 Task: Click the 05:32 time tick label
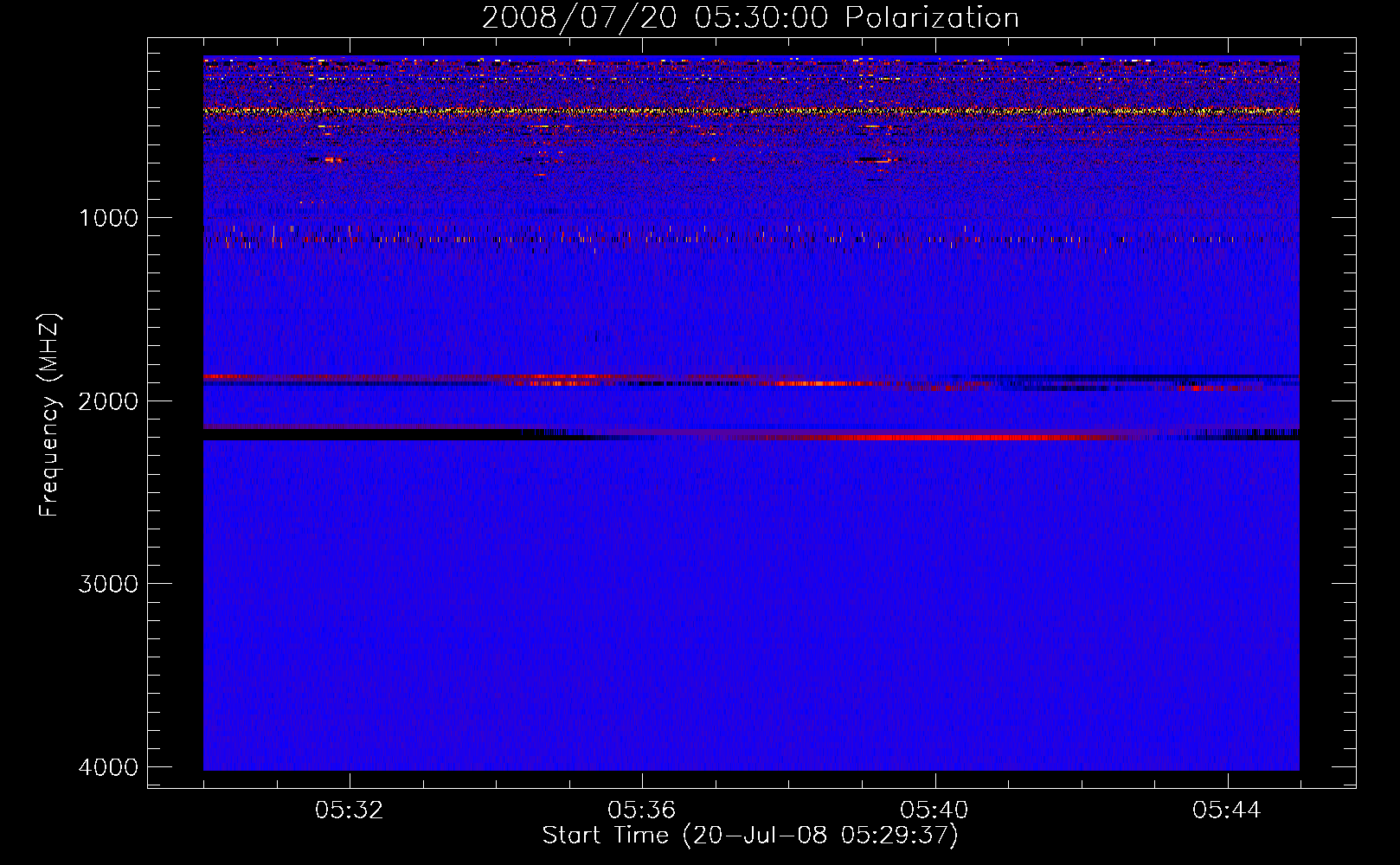(x=349, y=811)
